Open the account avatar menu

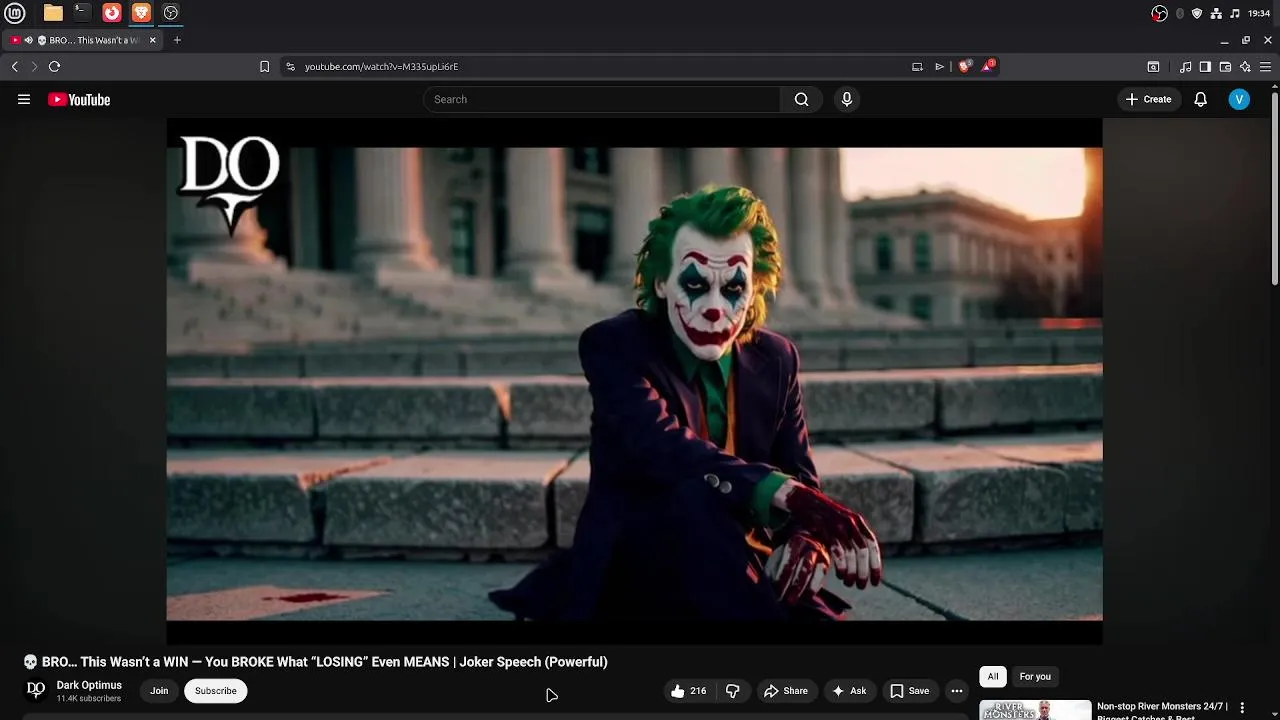pos(1239,99)
